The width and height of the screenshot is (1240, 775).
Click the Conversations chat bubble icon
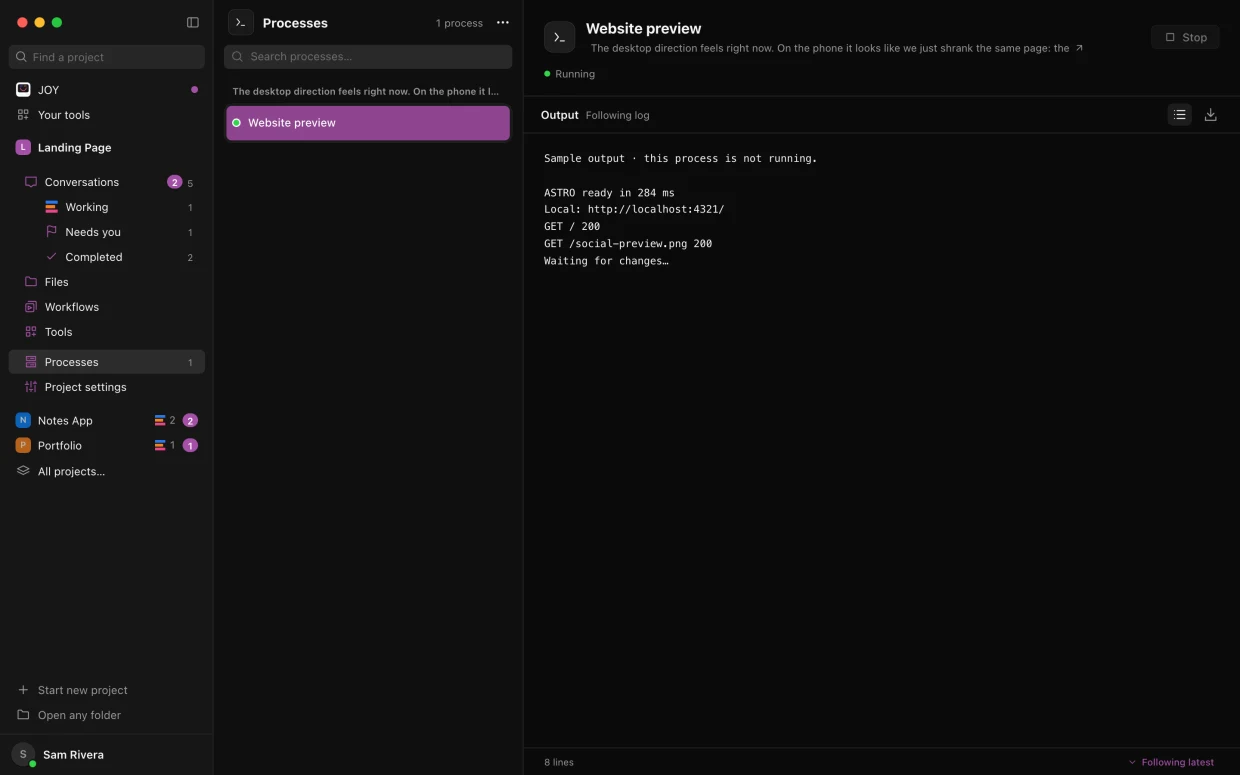31,182
